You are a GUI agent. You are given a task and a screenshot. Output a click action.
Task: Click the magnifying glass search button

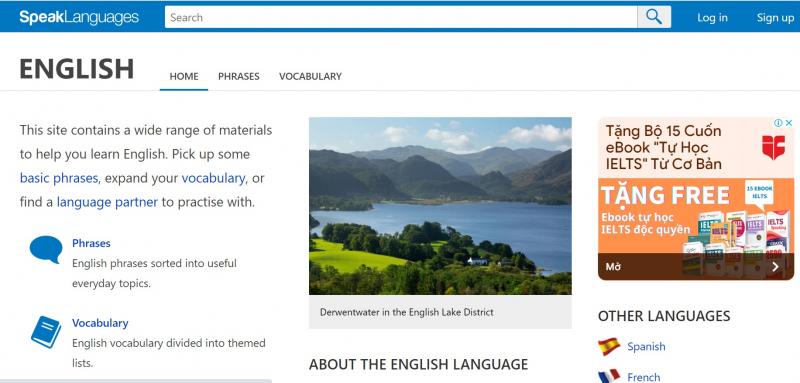coord(654,17)
